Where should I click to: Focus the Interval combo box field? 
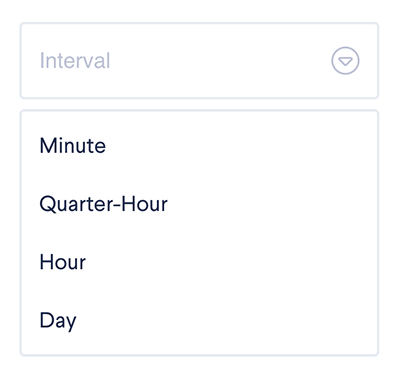(199, 60)
